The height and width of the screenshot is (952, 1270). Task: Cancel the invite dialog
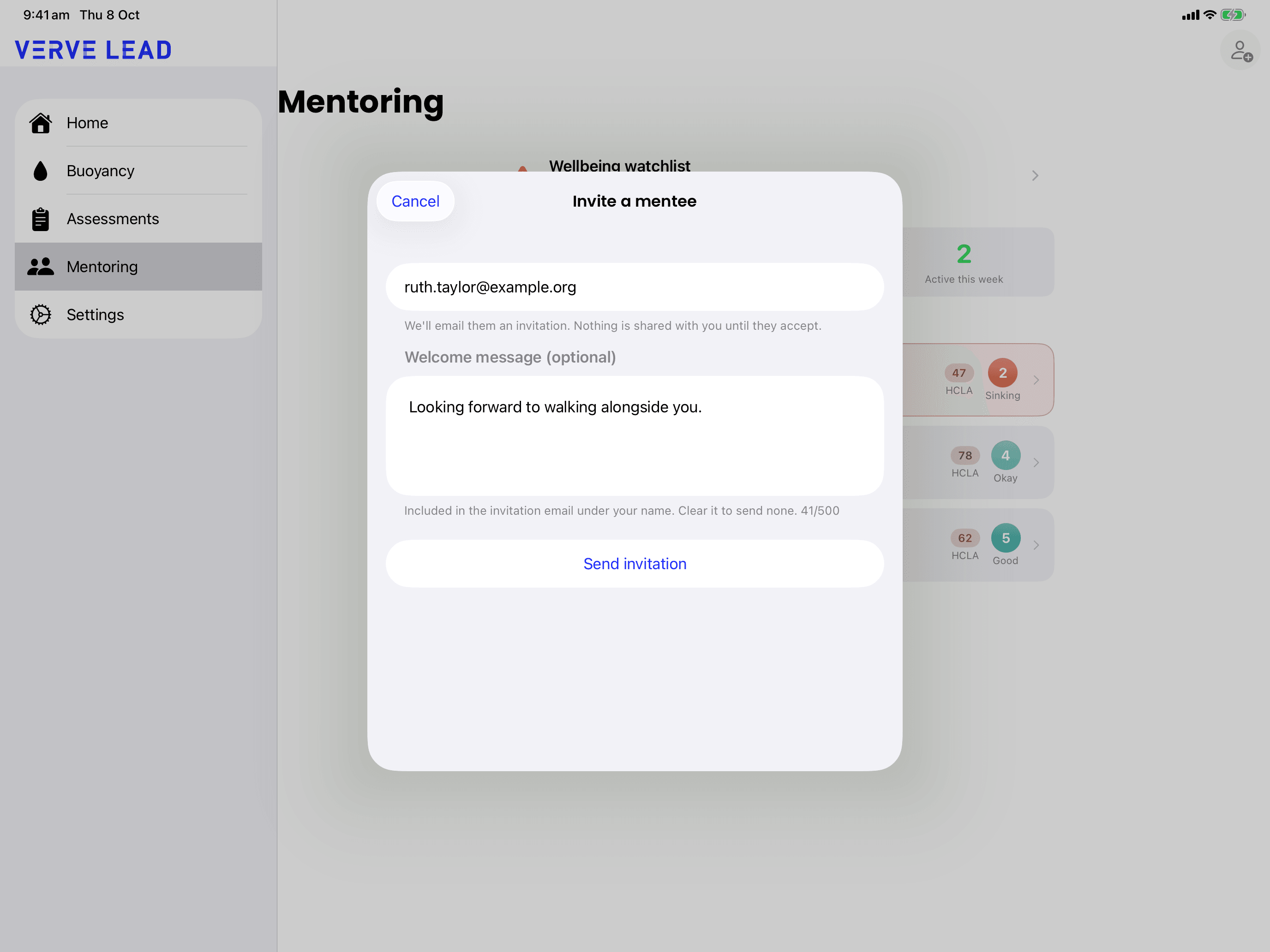click(415, 202)
